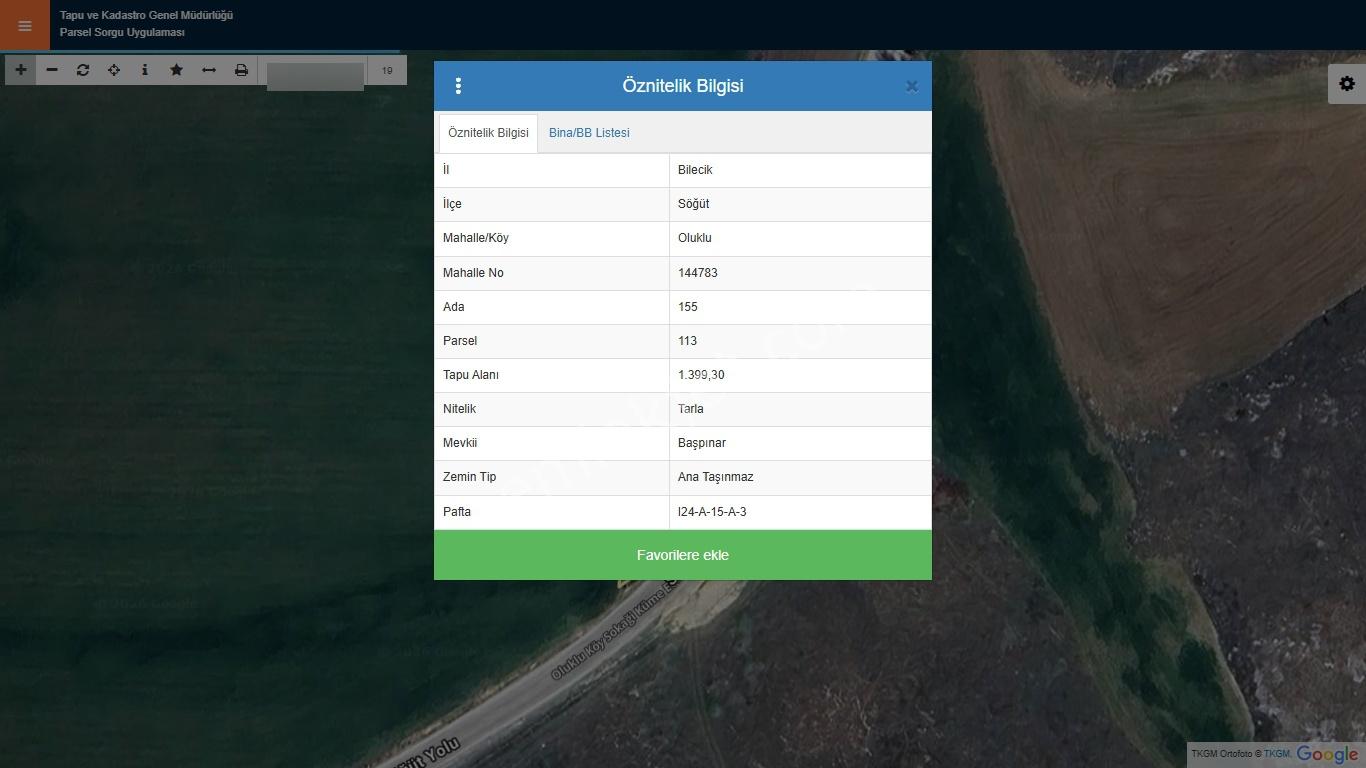Select Tapu Alanı value 1.399,30

pos(701,375)
